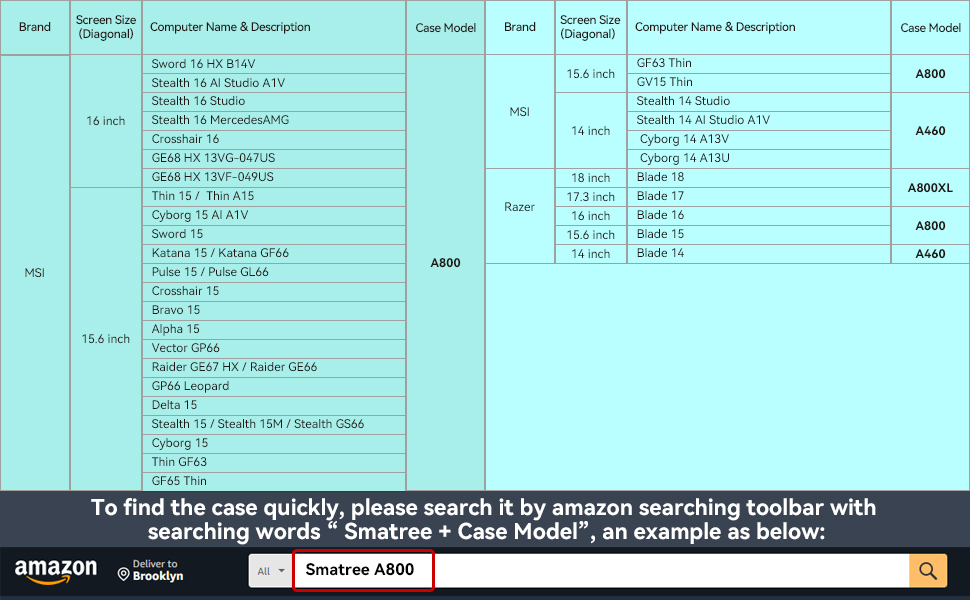Click the Stealth 16 MercedesAMG entry

click(x=273, y=121)
